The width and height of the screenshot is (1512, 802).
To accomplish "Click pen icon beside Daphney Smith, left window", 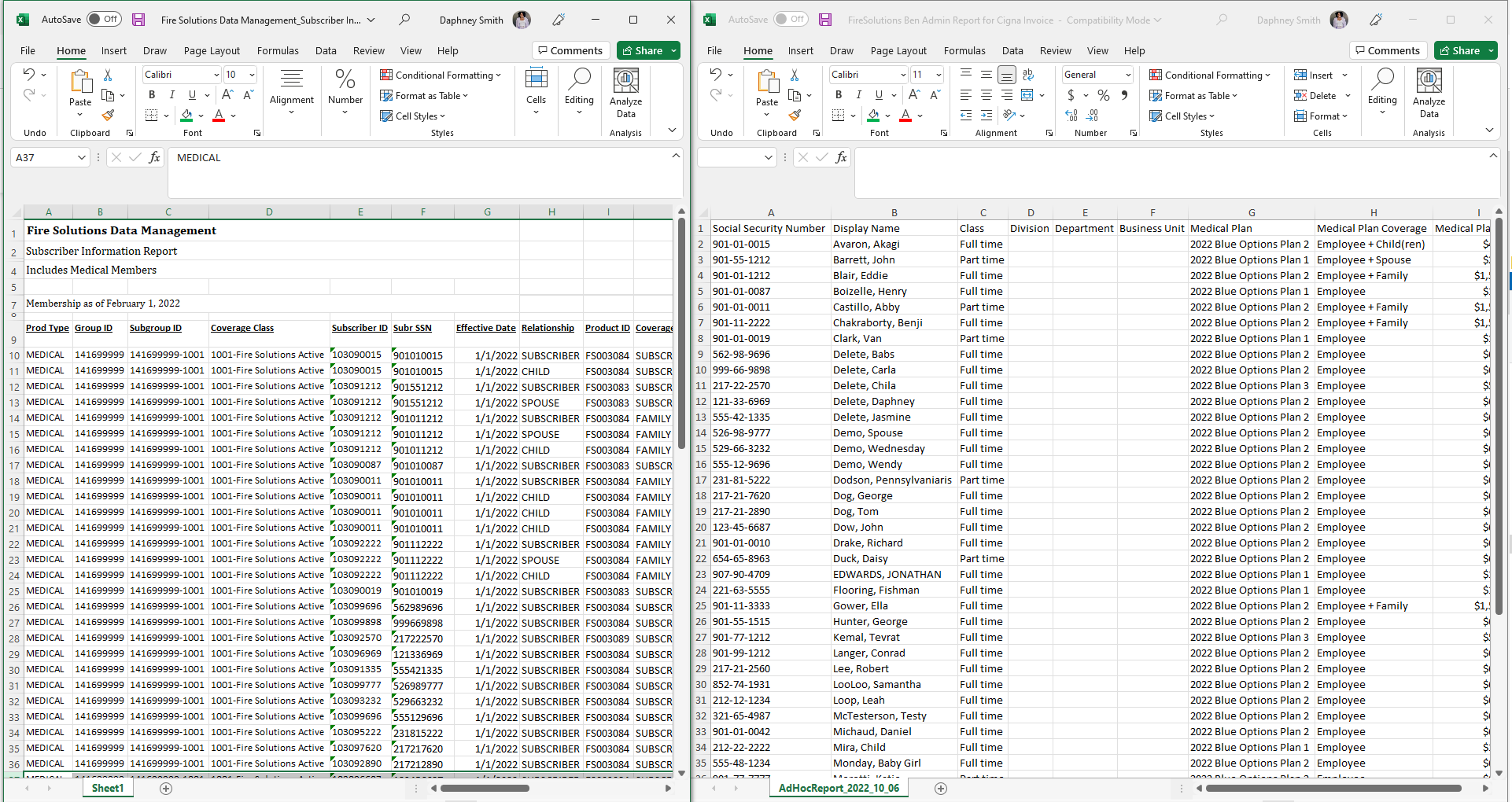I will [x=559, y=20].
